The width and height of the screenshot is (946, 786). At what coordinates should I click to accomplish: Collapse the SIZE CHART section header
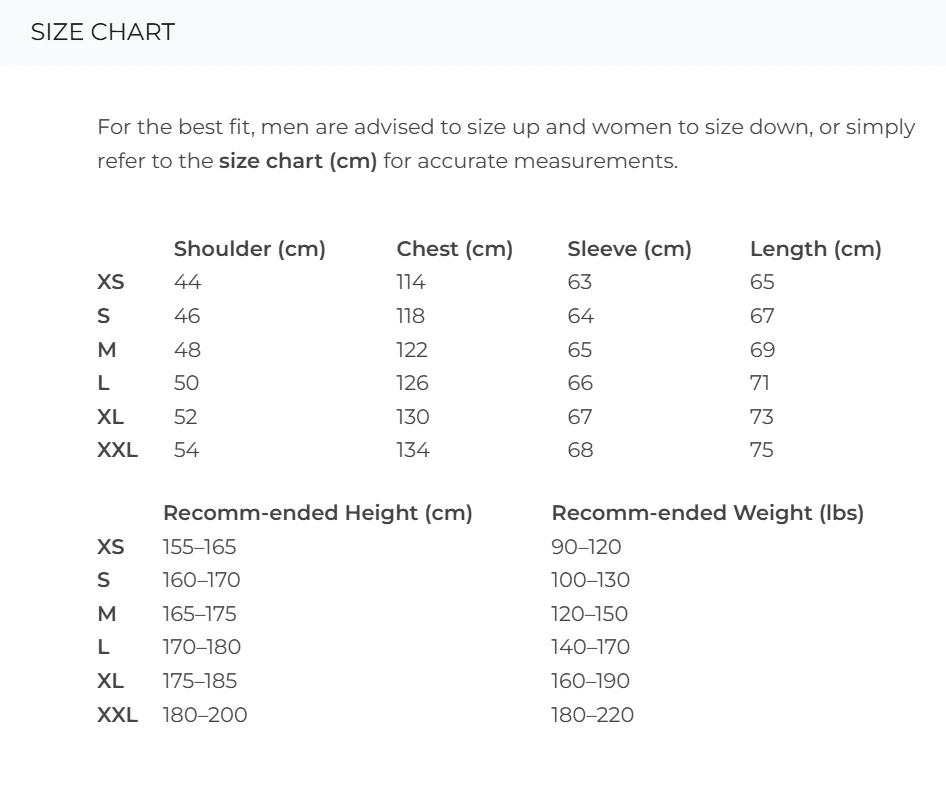coord(103,32)
